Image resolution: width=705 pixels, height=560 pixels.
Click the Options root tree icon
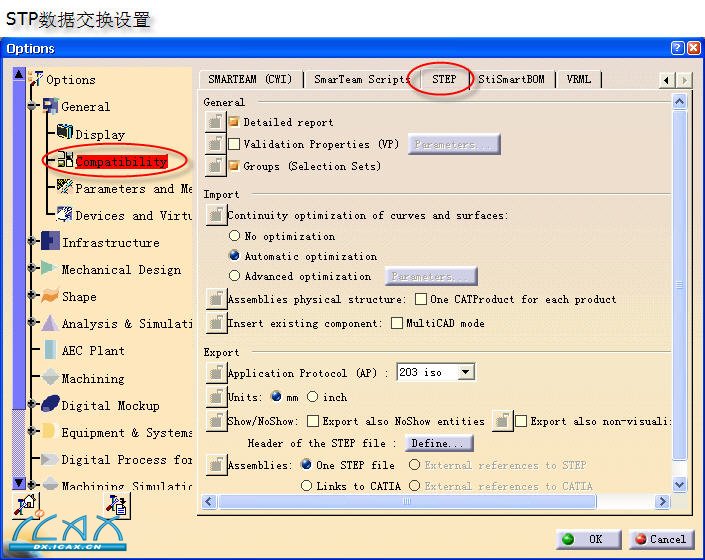tap(36, 79)
